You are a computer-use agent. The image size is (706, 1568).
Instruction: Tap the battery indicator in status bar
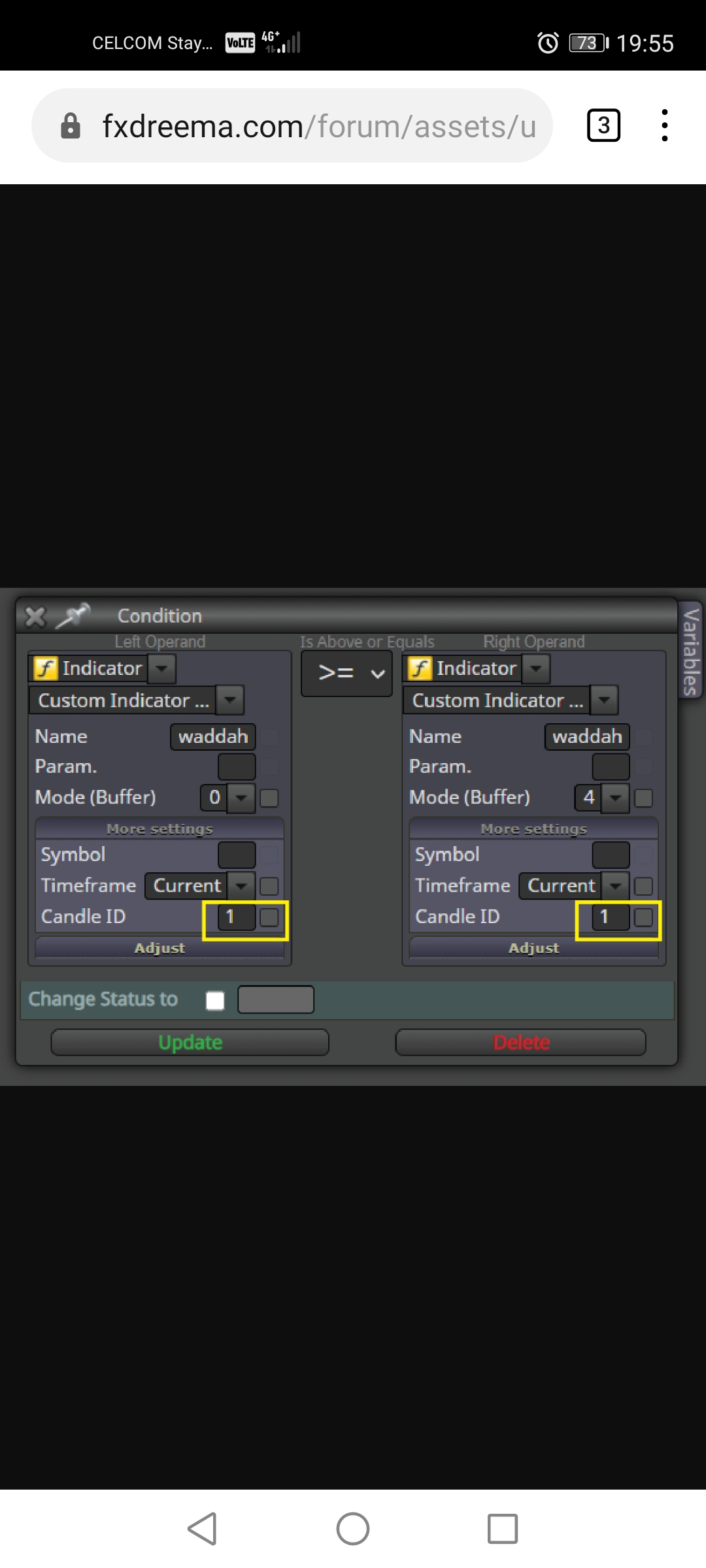tap(588, 43)
